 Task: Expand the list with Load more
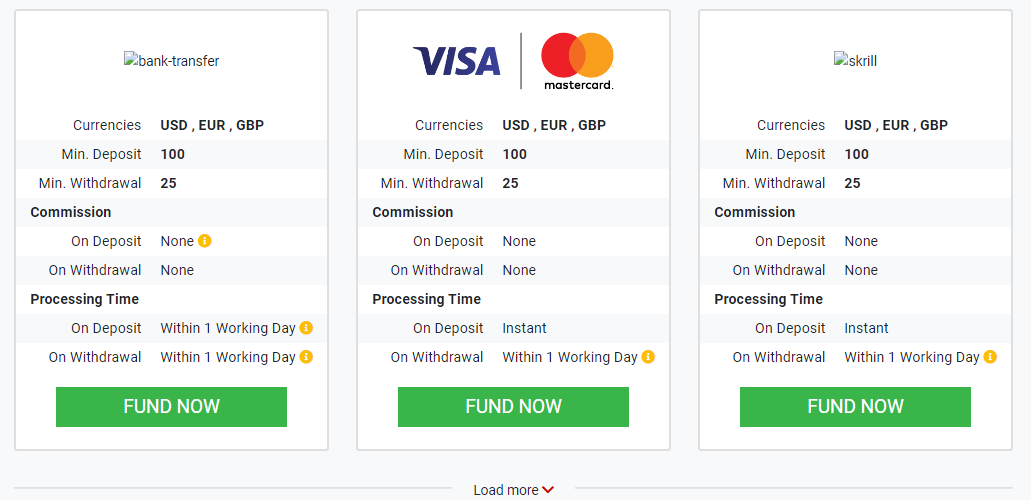tap(506, 490)
